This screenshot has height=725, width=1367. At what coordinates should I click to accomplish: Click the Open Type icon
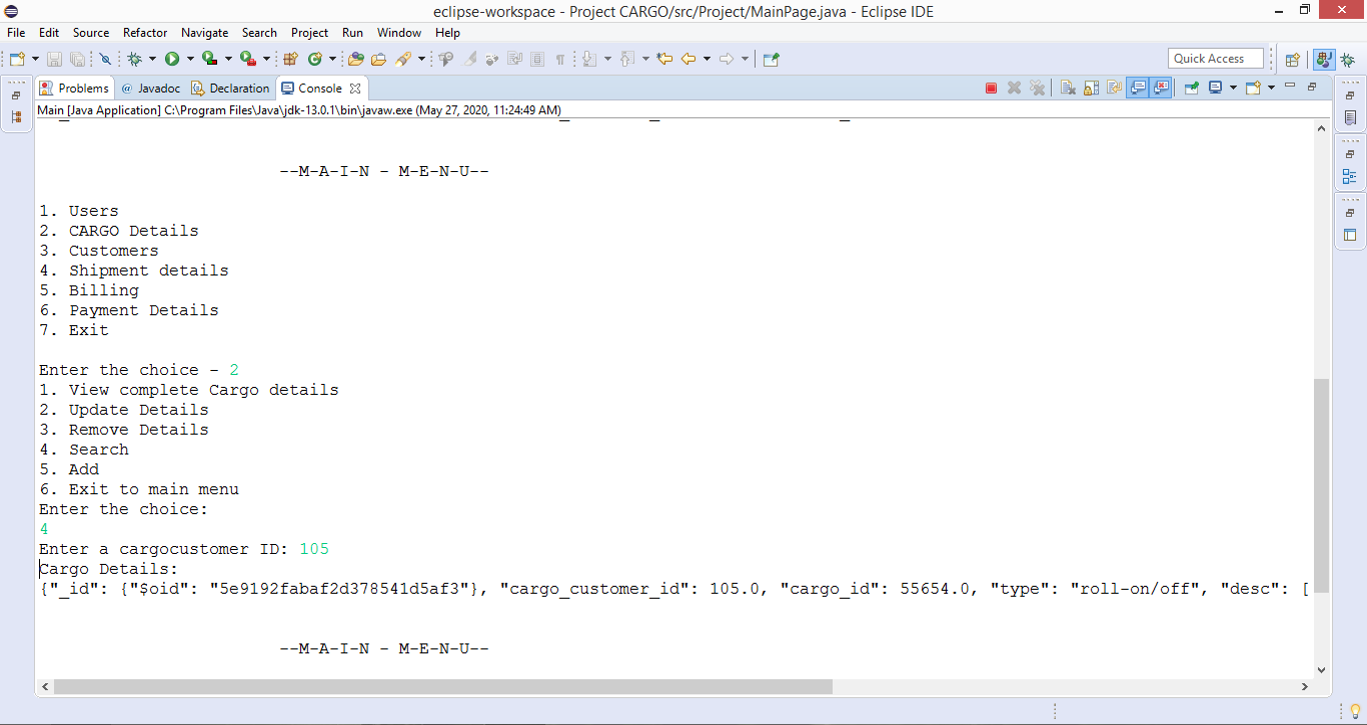pos(355,59)
